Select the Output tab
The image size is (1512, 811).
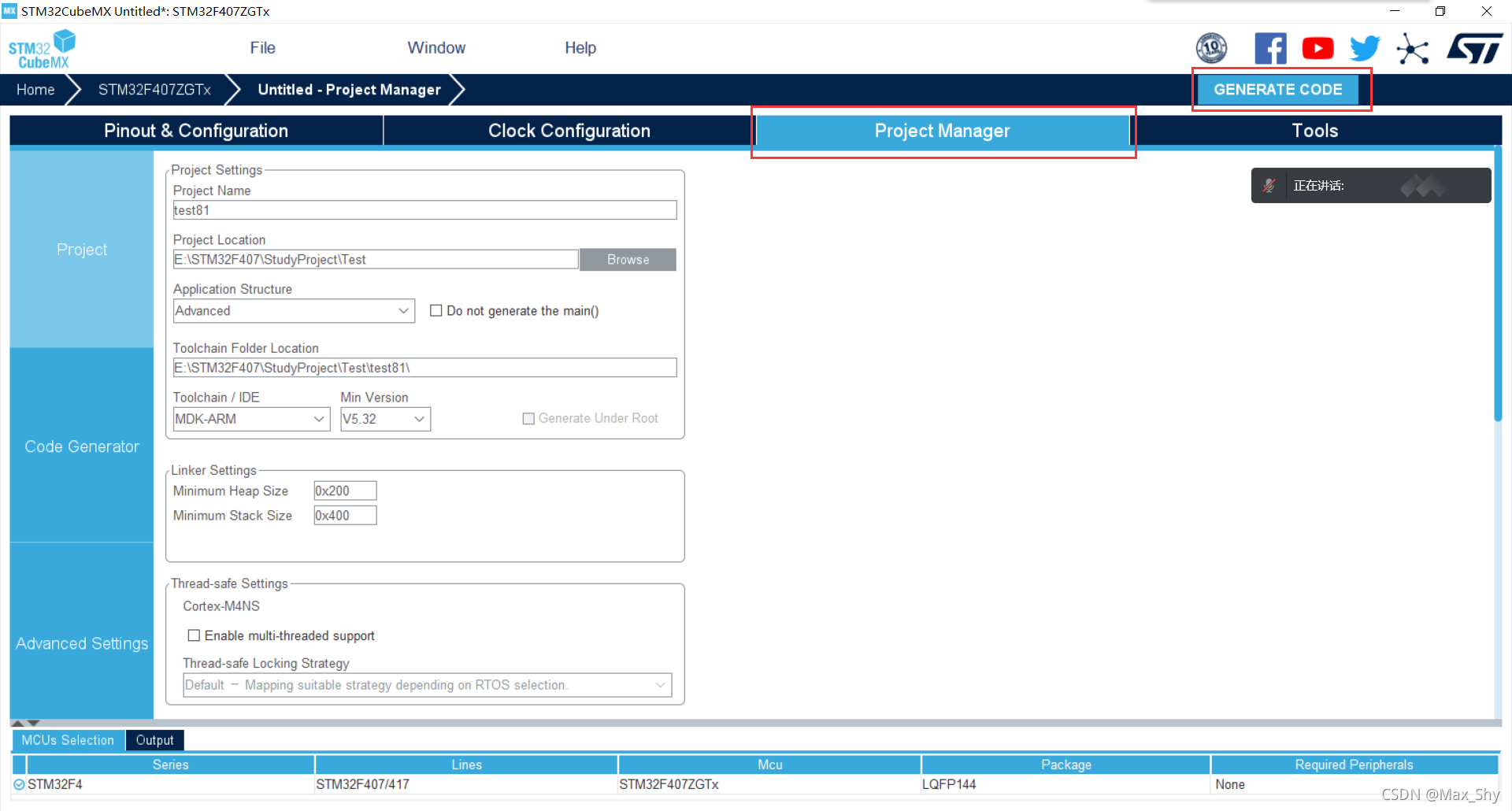pyautogui.click(x=154, y=740)
